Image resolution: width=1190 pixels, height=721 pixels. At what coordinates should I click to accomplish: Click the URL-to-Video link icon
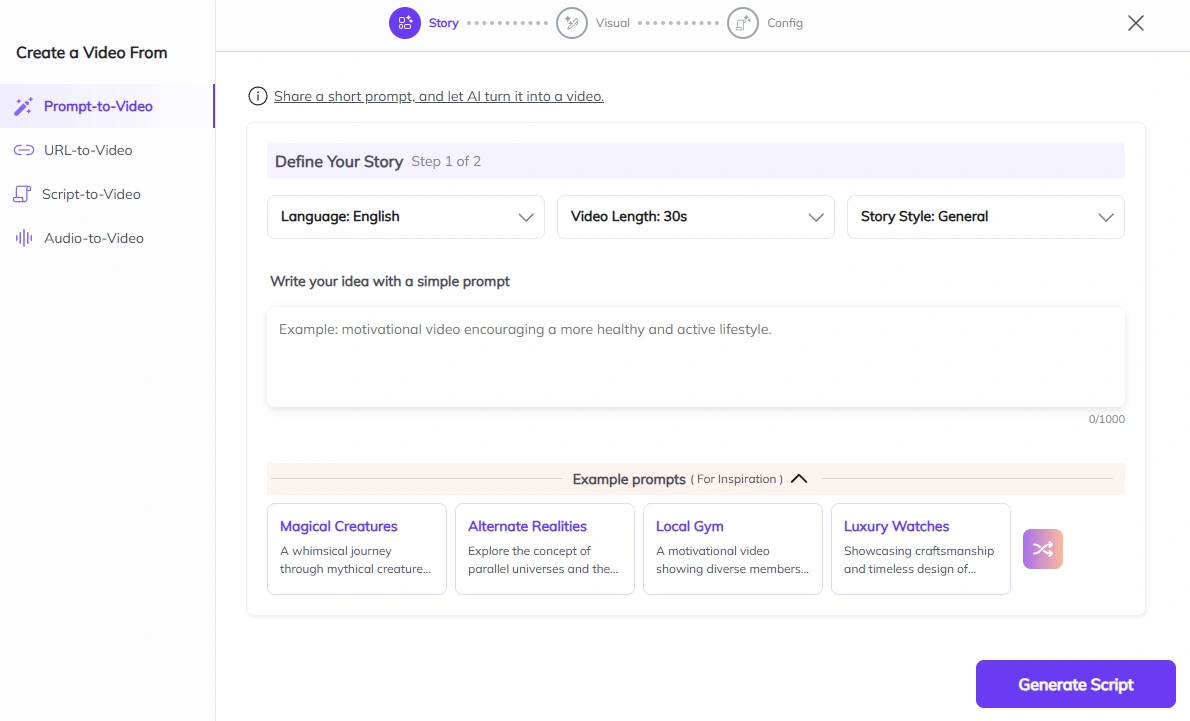point(24,150)
